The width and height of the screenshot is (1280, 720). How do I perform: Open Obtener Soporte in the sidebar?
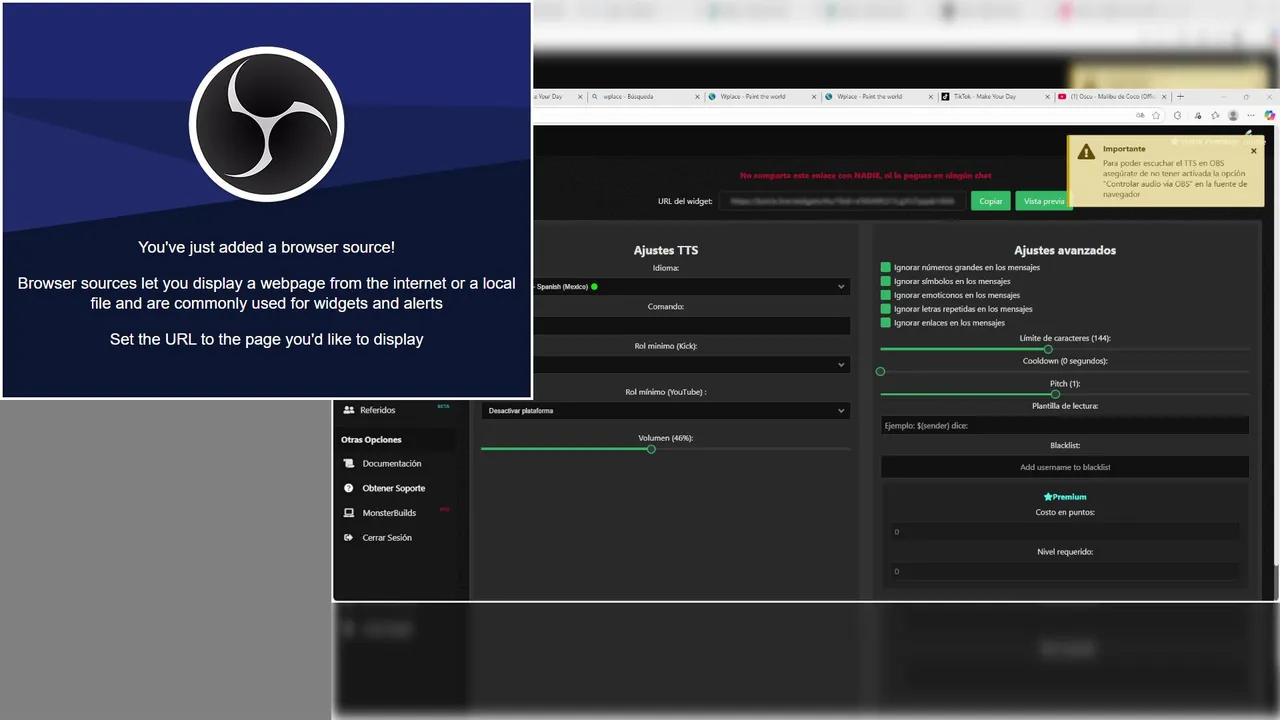(394, 488)
